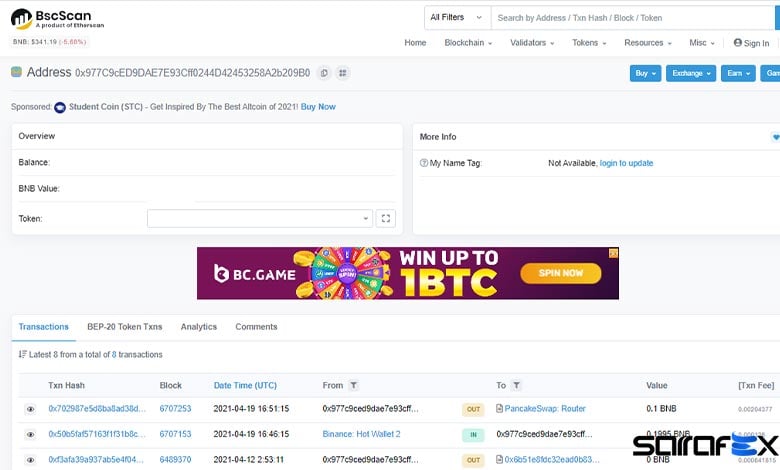Open block 6489370
Viewport: 780px width, 470px height.
[175, 459]
